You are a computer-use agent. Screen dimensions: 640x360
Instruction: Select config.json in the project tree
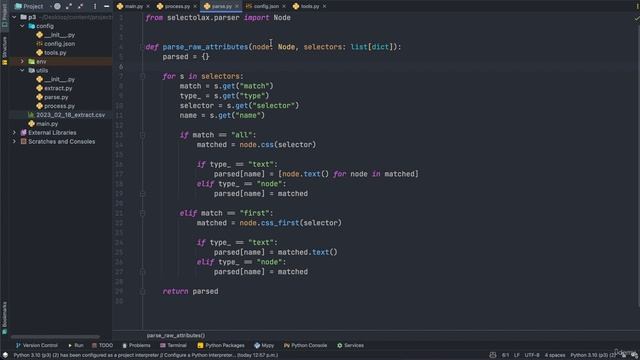point(60,44)
